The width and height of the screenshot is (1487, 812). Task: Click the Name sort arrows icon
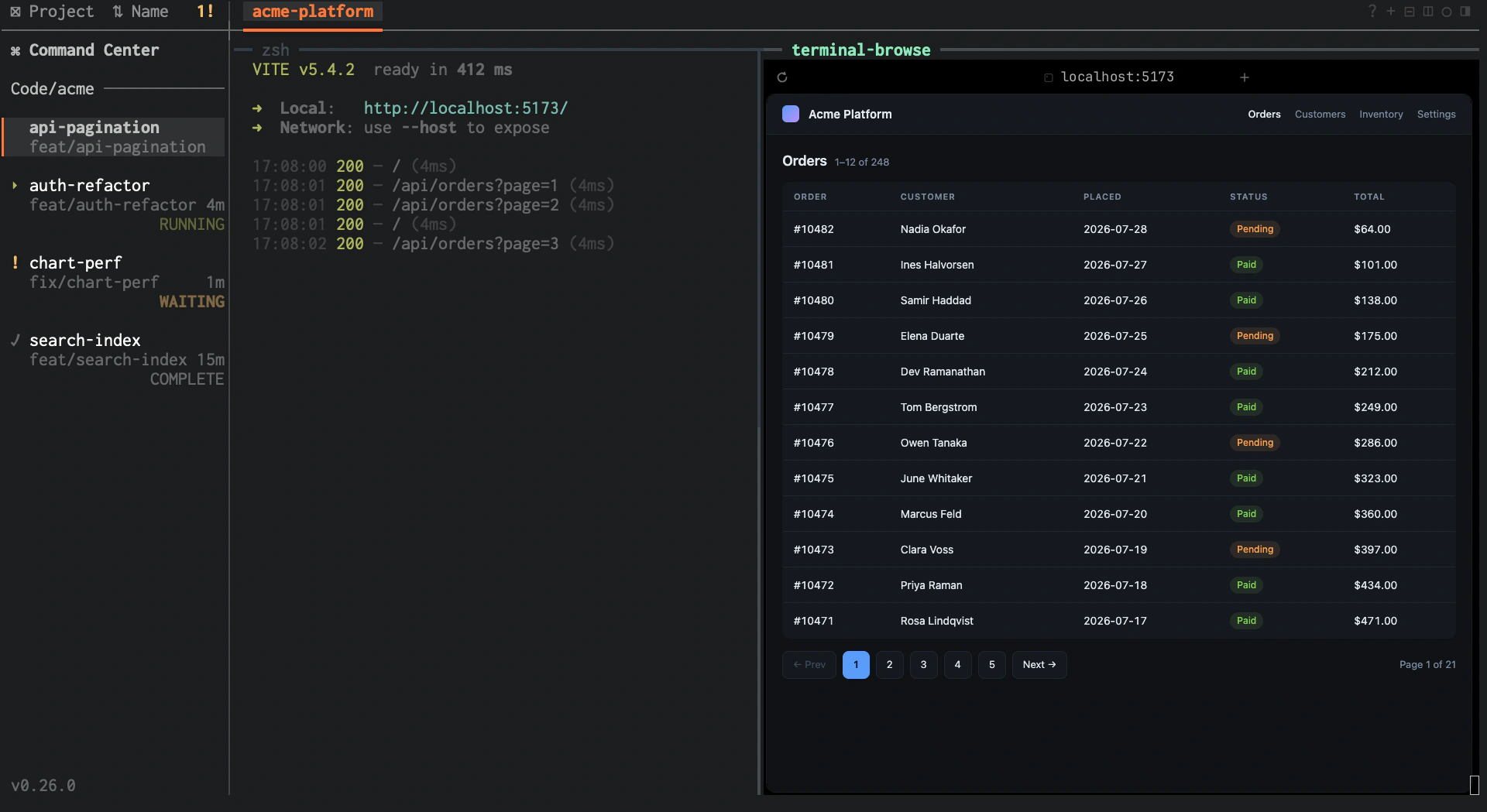tap(118, 12)
